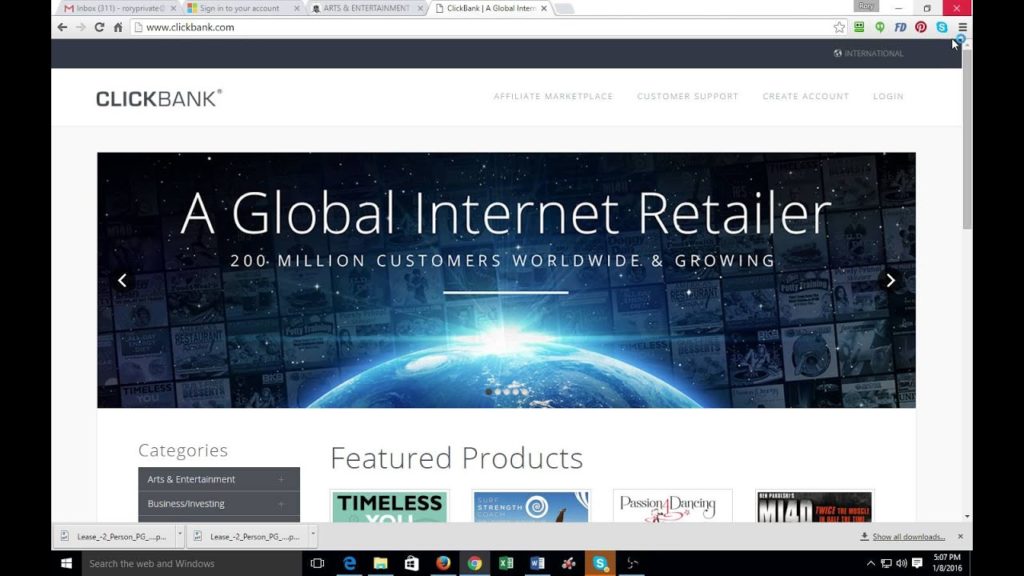Click the Login link
Viewport: 1024px width, 576px height.
pyautogui.click(x=888, y=96)
